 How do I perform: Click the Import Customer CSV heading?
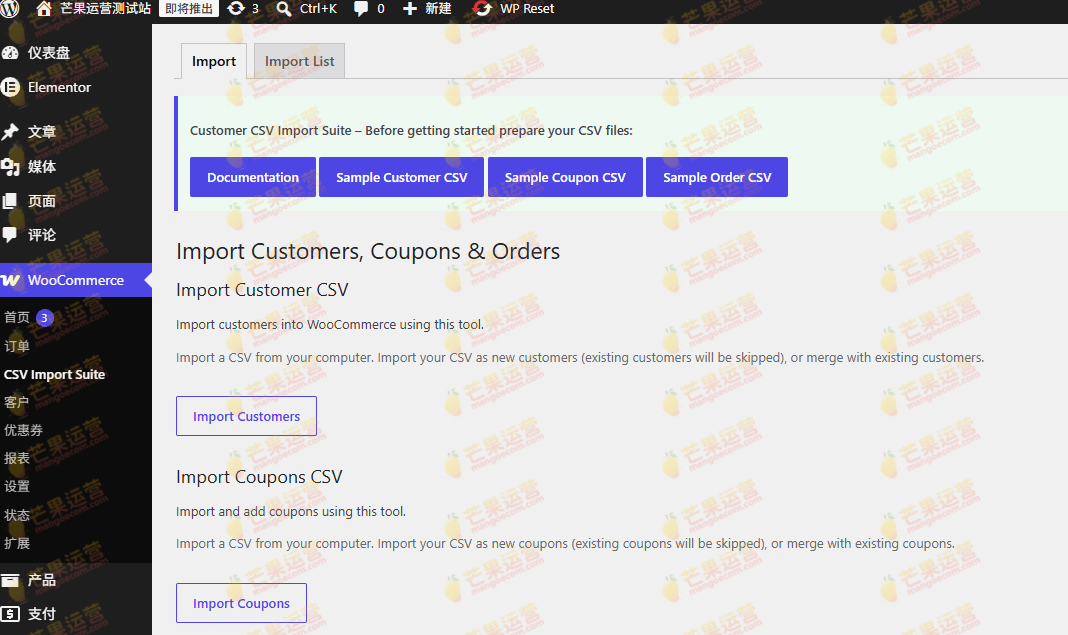click(262, 290)
